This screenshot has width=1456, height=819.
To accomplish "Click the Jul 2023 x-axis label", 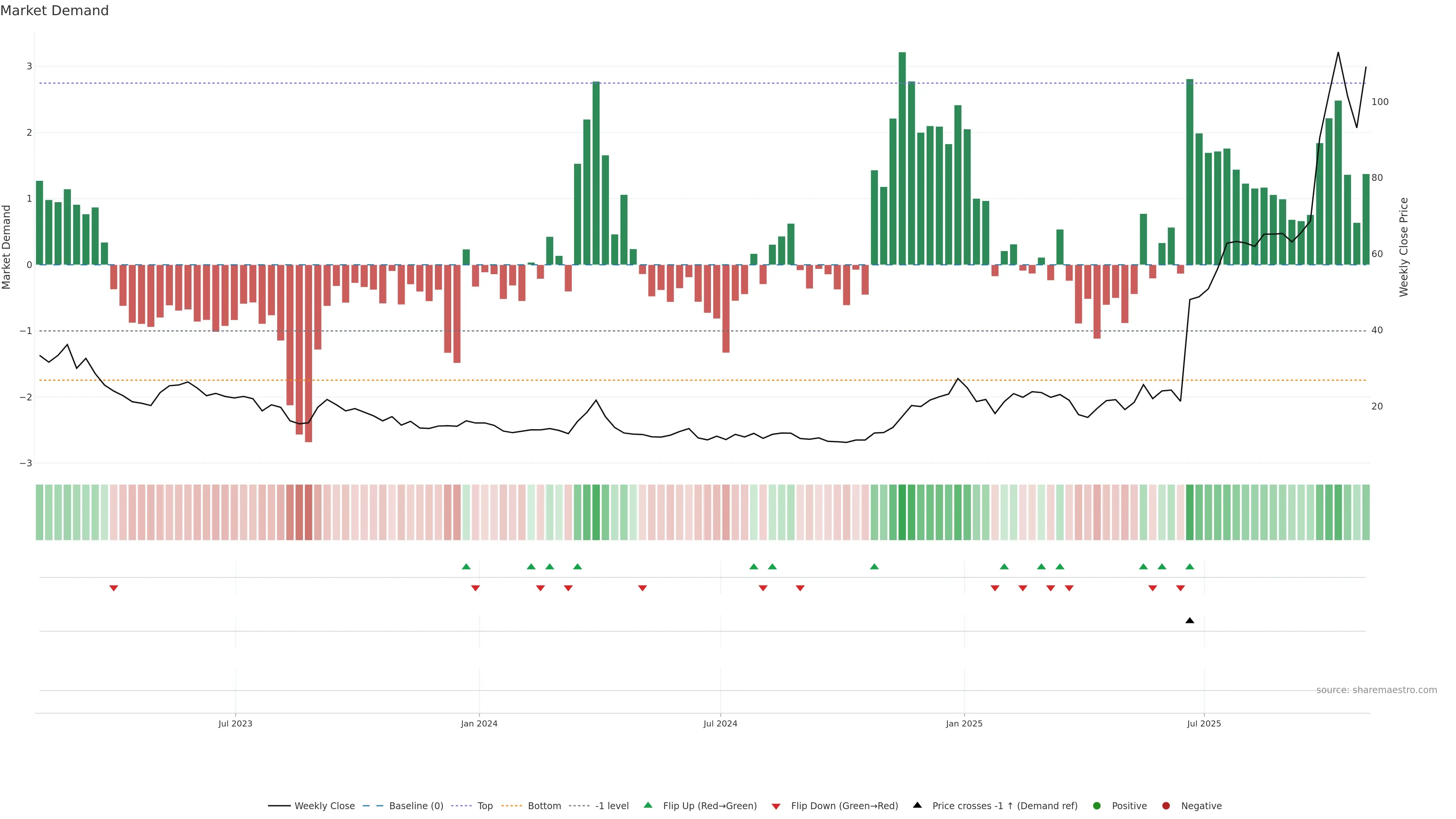I will (235, 723).
